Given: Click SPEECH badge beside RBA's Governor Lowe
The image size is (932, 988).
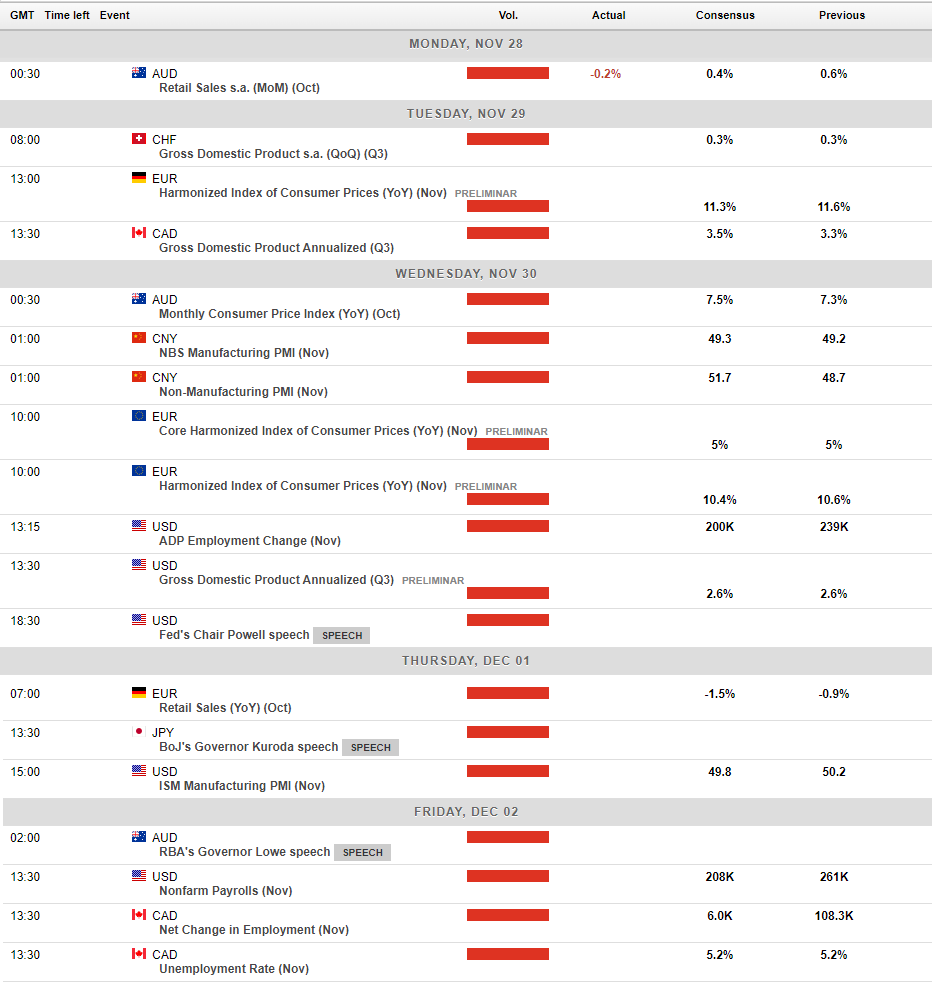Looking at the screenshot, I should point(362,852).
